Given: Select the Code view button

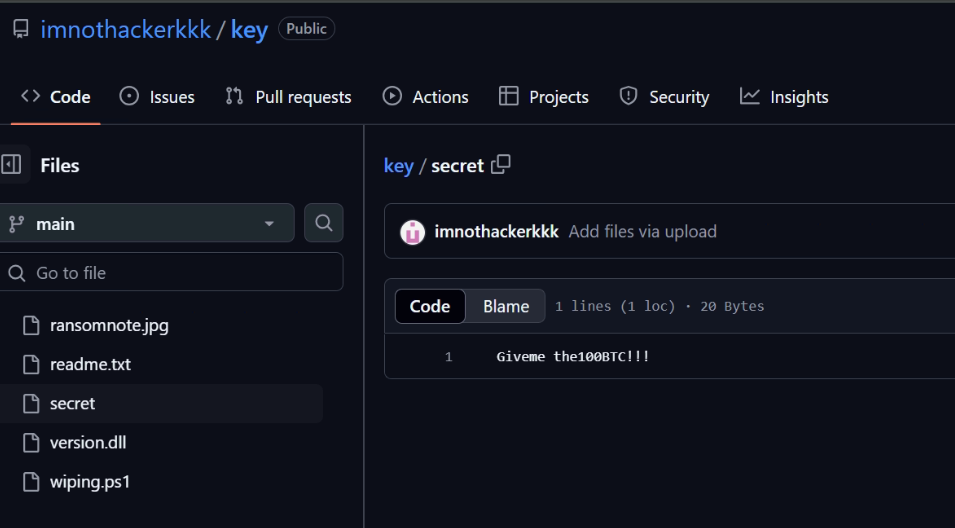Looking at the screenshot, I should click(430, 306).
